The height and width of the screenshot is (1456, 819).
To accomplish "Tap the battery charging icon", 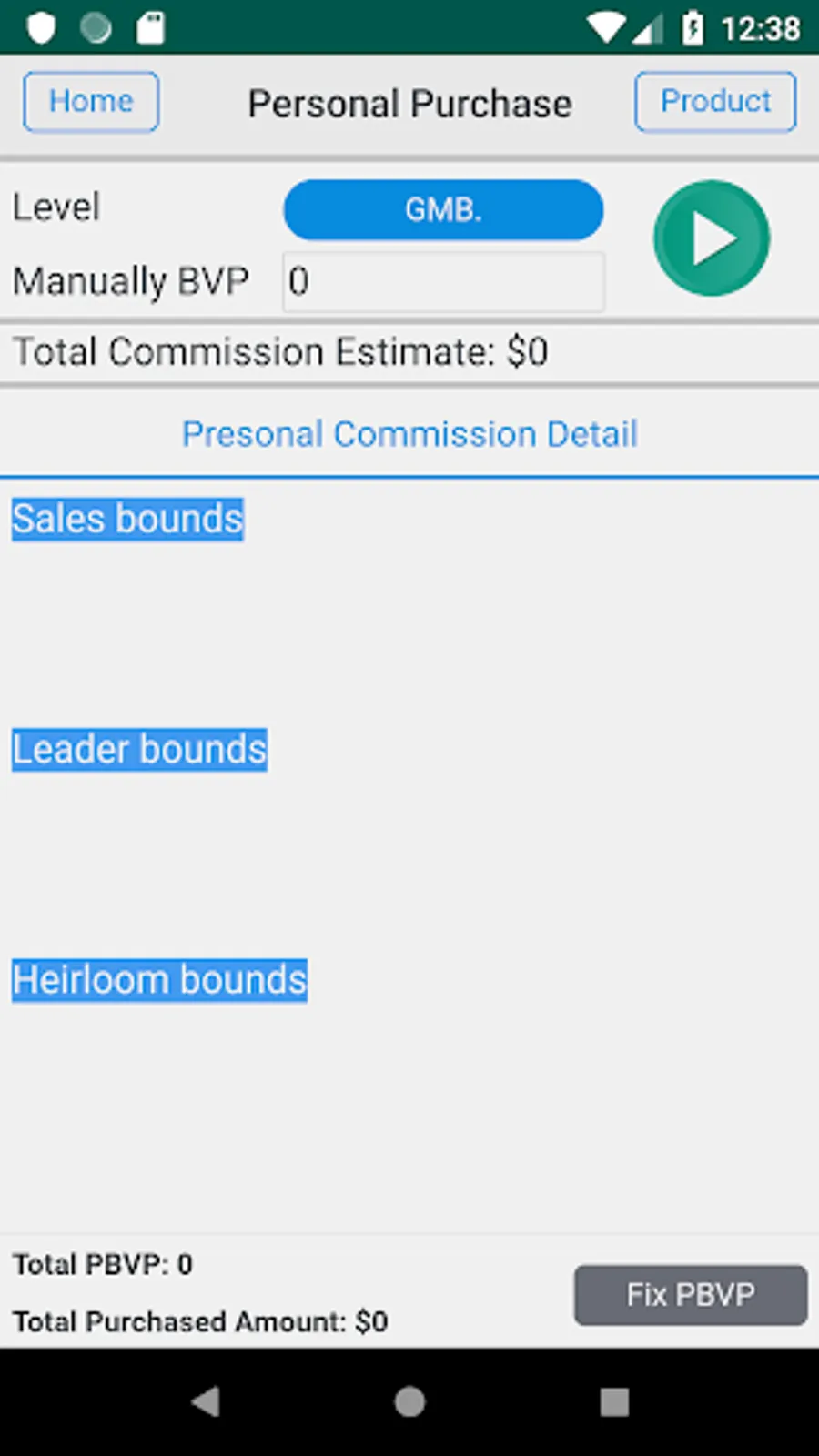I will (693, 28).
